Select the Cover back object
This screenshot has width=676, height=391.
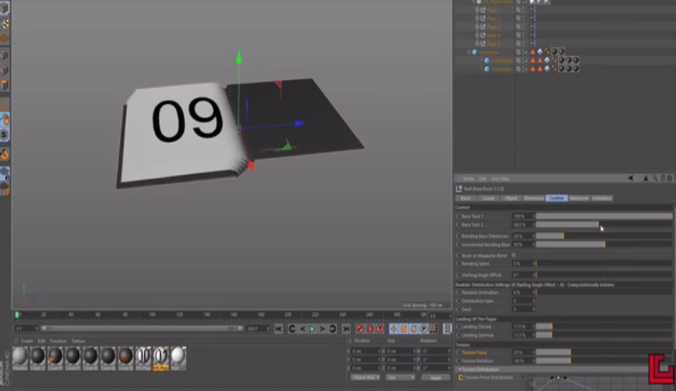501,69
